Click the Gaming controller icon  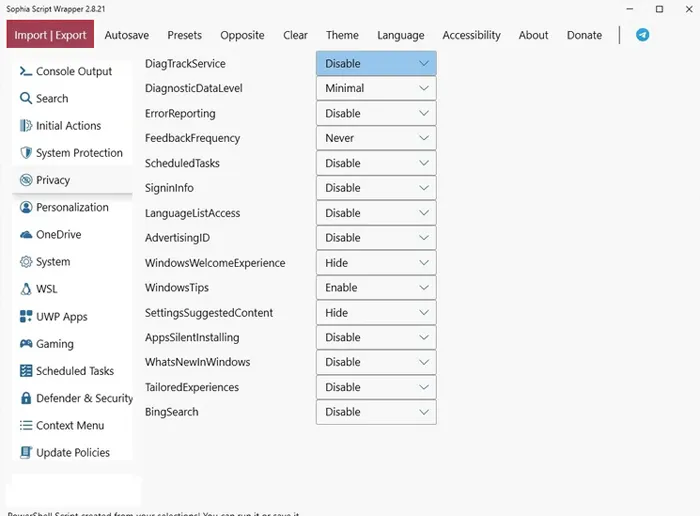coord(25,343)
